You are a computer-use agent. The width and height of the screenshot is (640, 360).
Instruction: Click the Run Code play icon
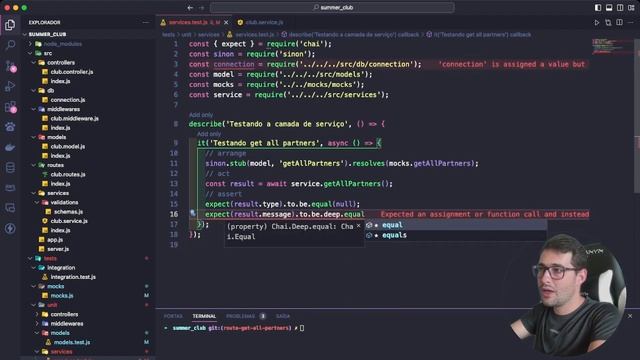pos(597,22)
